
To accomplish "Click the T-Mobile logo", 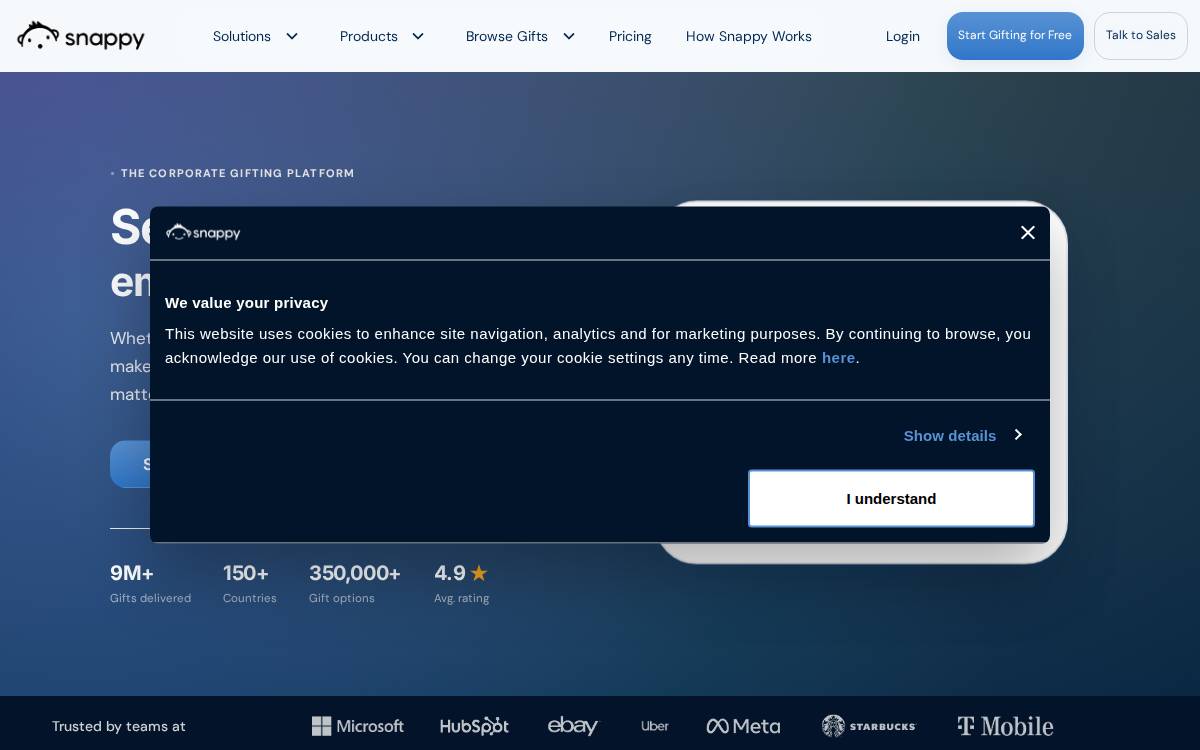I will (x=1005, y=726).
